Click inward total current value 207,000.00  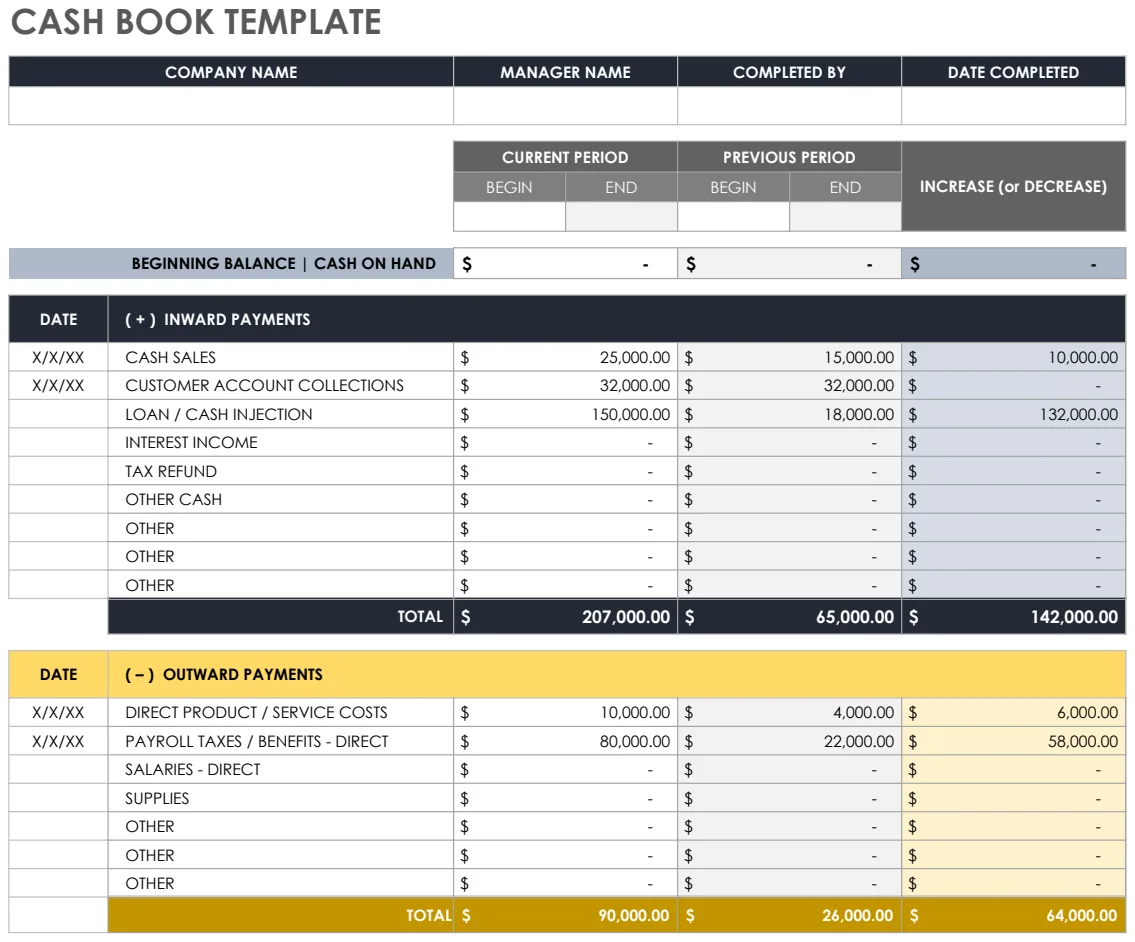[x=626, y=617]
